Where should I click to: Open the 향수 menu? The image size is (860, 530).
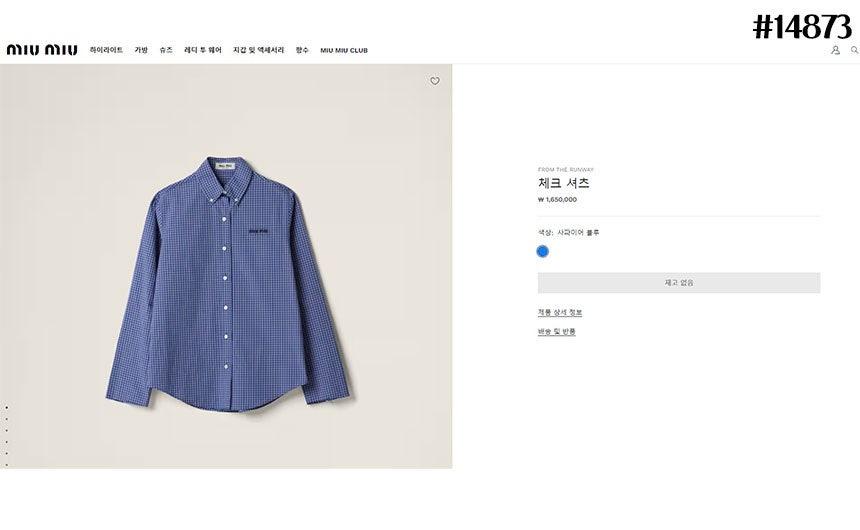(x=302, y=50)
